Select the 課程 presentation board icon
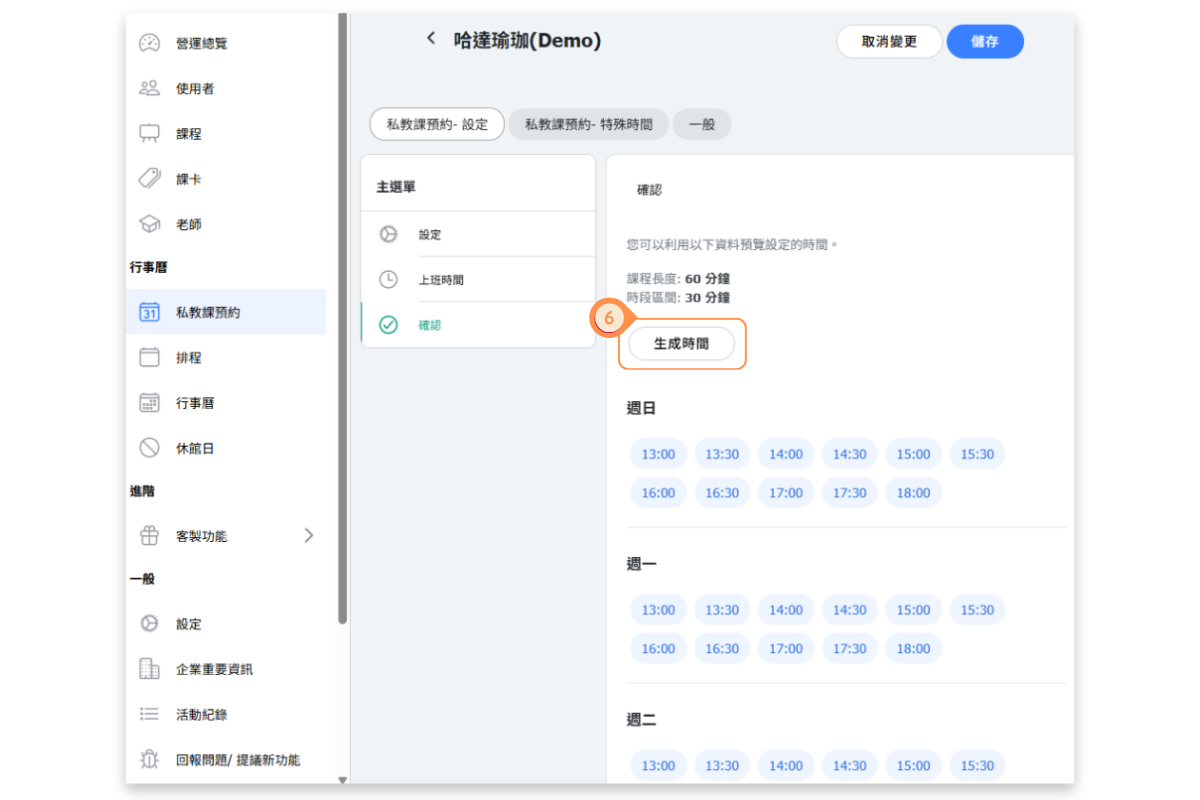The width and height of the screenshot is (1200, 800). (149, 133)
